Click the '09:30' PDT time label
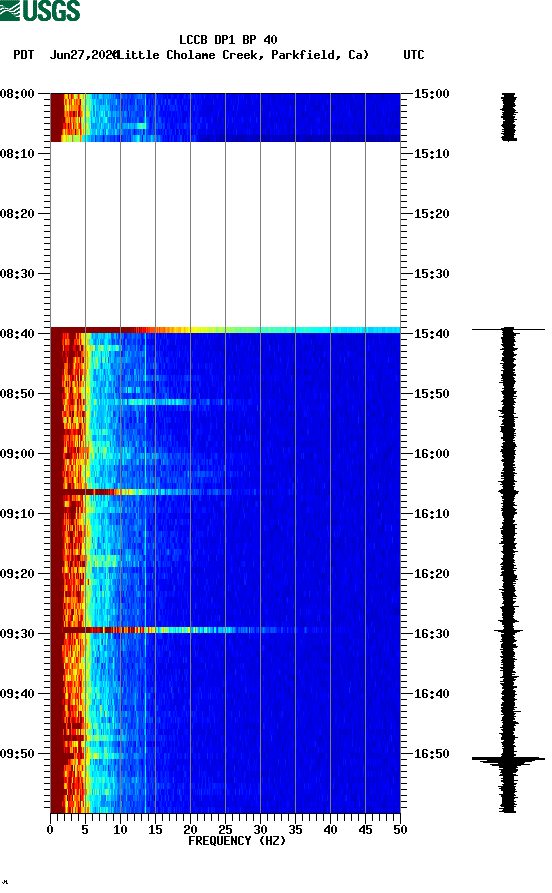This screenshot has height=893, width=552. click(18, 634)
